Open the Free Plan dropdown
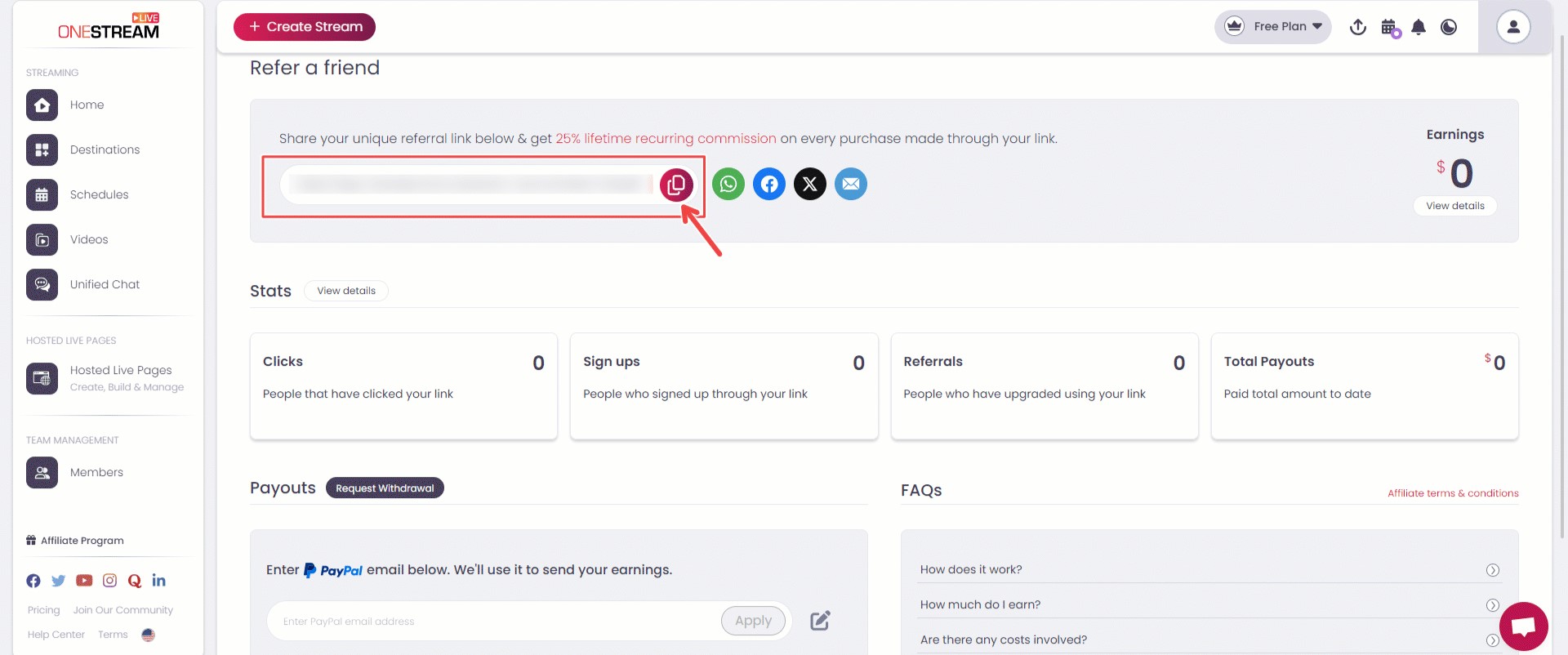This screenshot has height=655, width=1568. [1272, 27]
